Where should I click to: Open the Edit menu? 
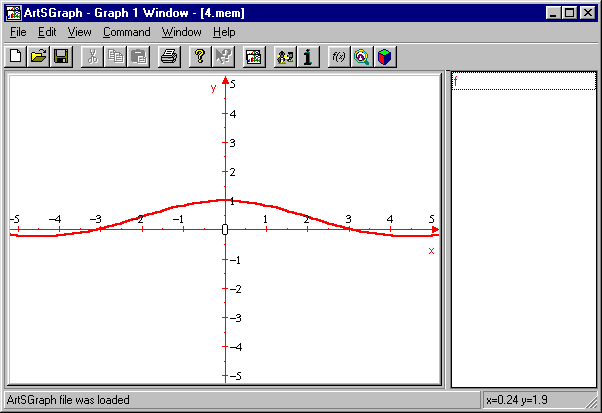point(47,32)
